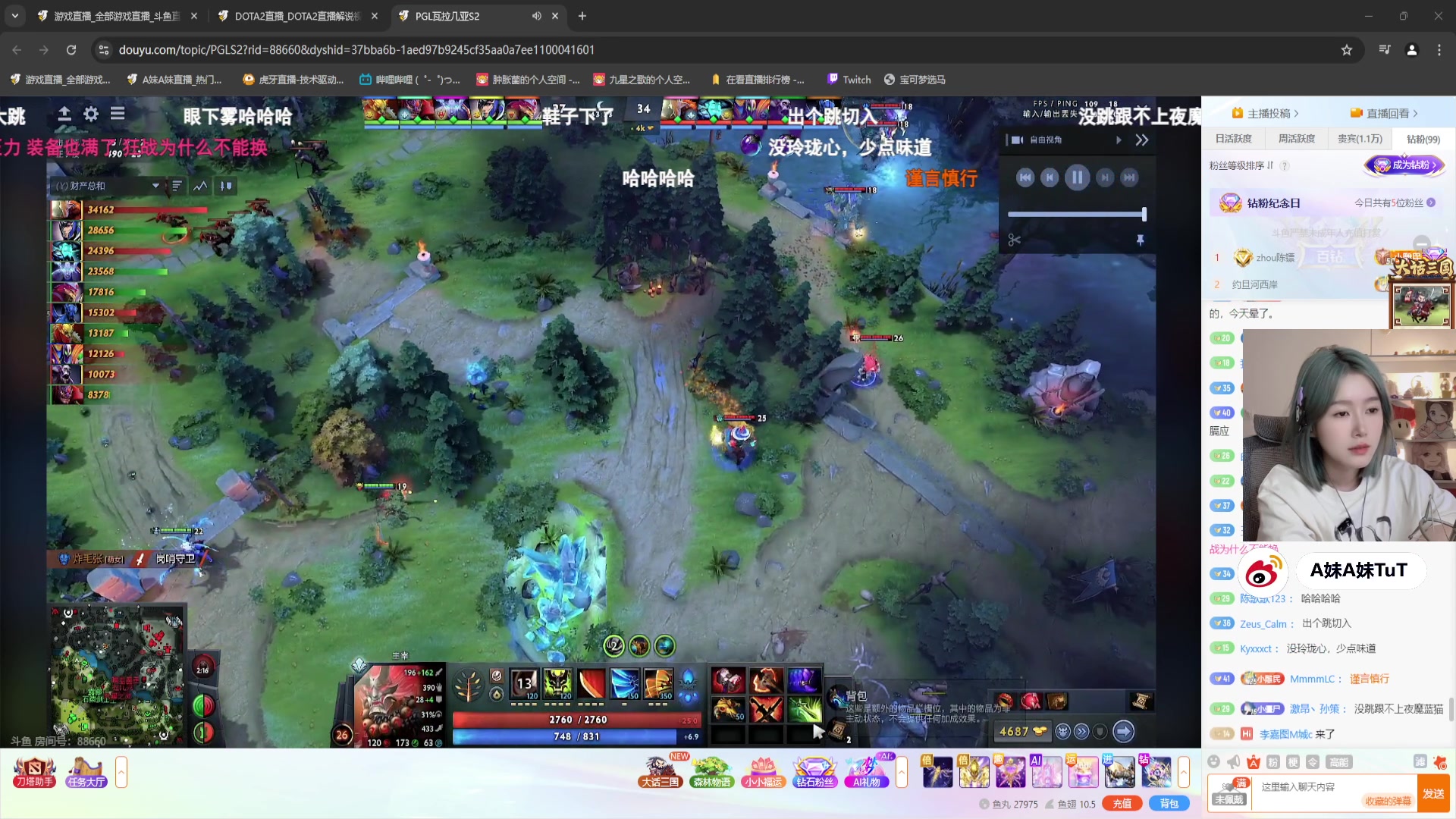The width and height of the screenshot is (1456, 819).
Task: Click the 高能 icon in chat toolbar
Action: (1339, 762)
